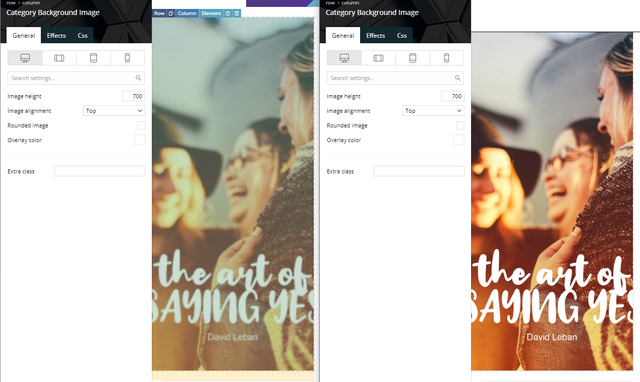
Task: Select landscape tablet icon in left-hand panel
Action: point(59,58)
